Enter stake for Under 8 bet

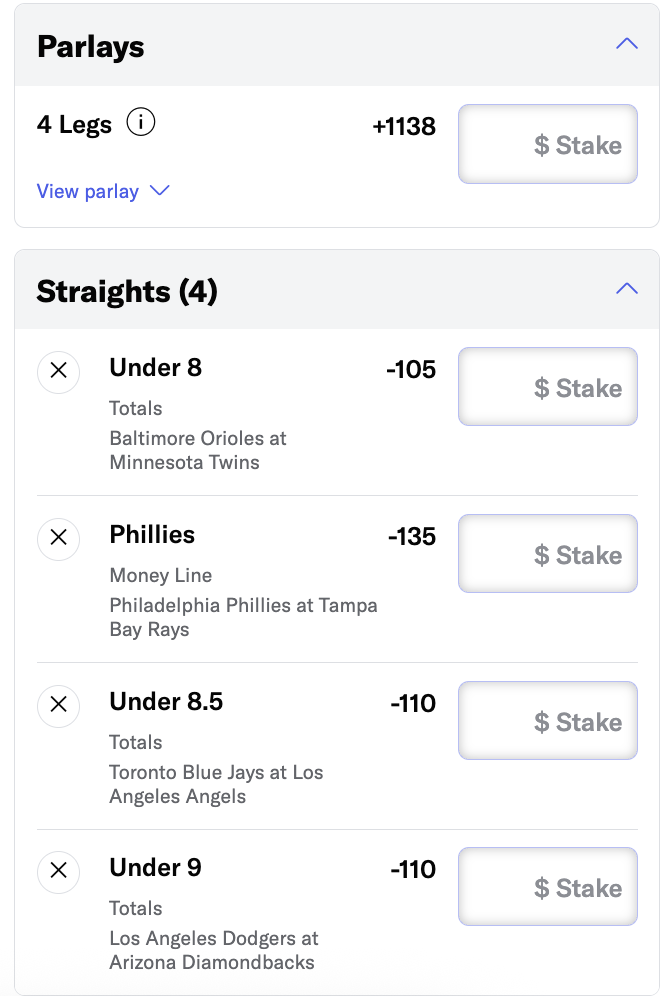548,387
